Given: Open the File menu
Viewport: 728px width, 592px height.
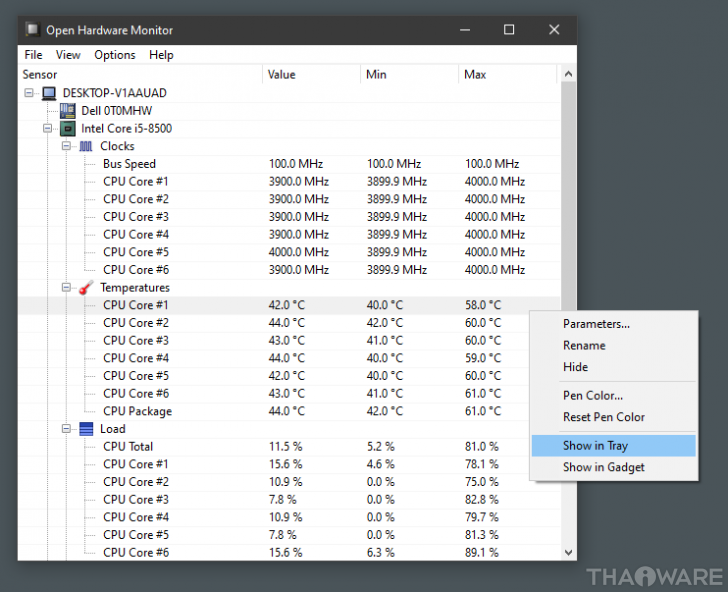Looking at the screenshot, I should click(x=33, y=55).
